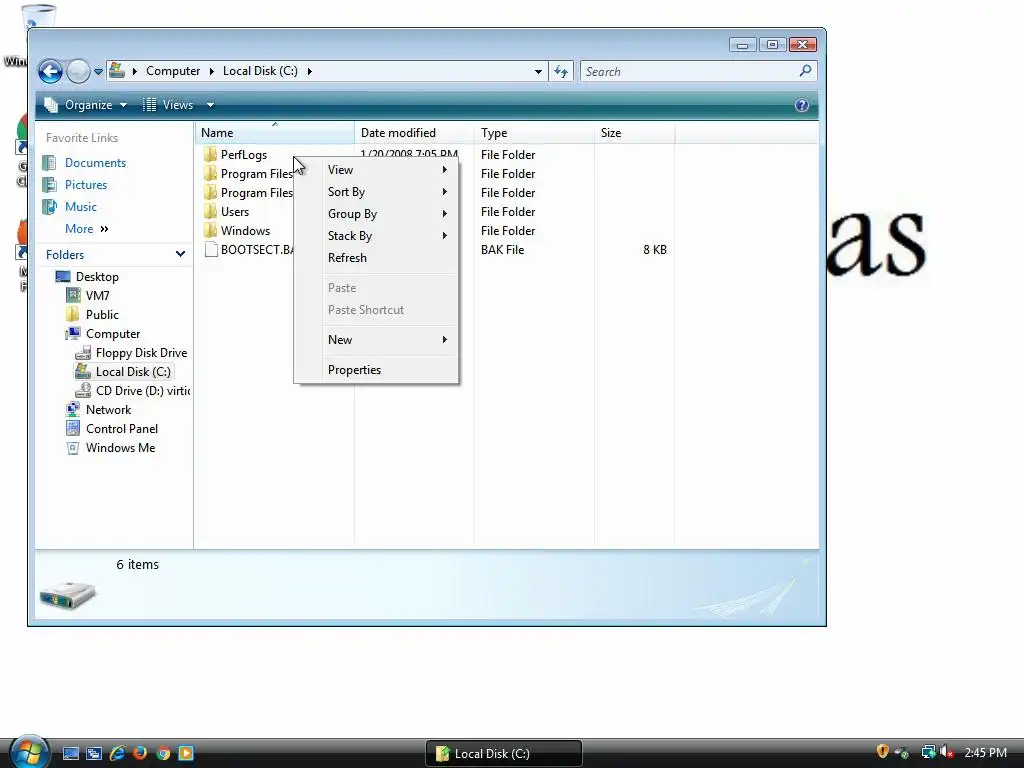Open the Views dropdown arrow
The height and width of the screenshot is (768, 1024).
(210, 104)
